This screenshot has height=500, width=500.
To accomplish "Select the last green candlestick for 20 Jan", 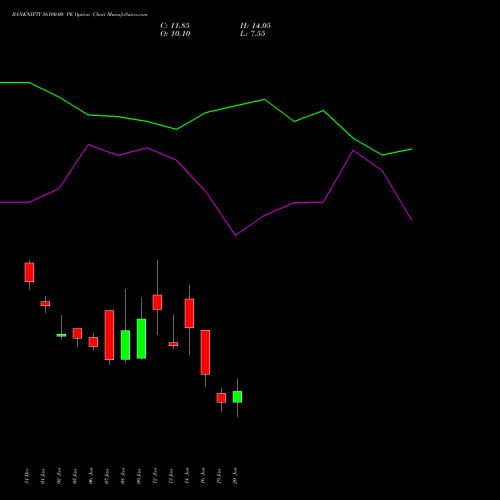I will [237, 397].
